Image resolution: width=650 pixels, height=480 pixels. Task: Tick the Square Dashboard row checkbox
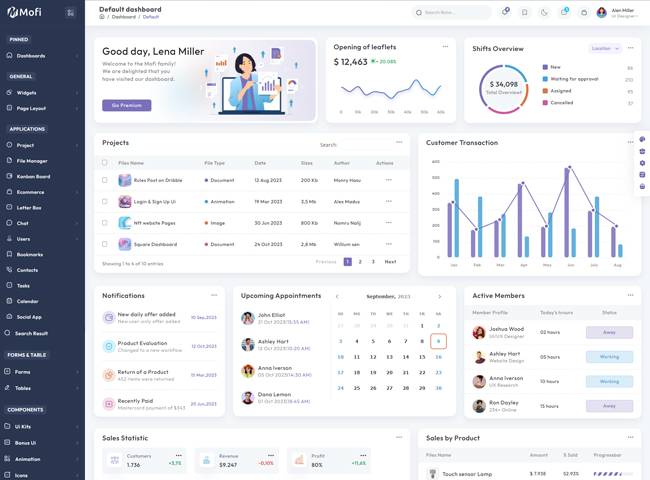coord(105,244)
